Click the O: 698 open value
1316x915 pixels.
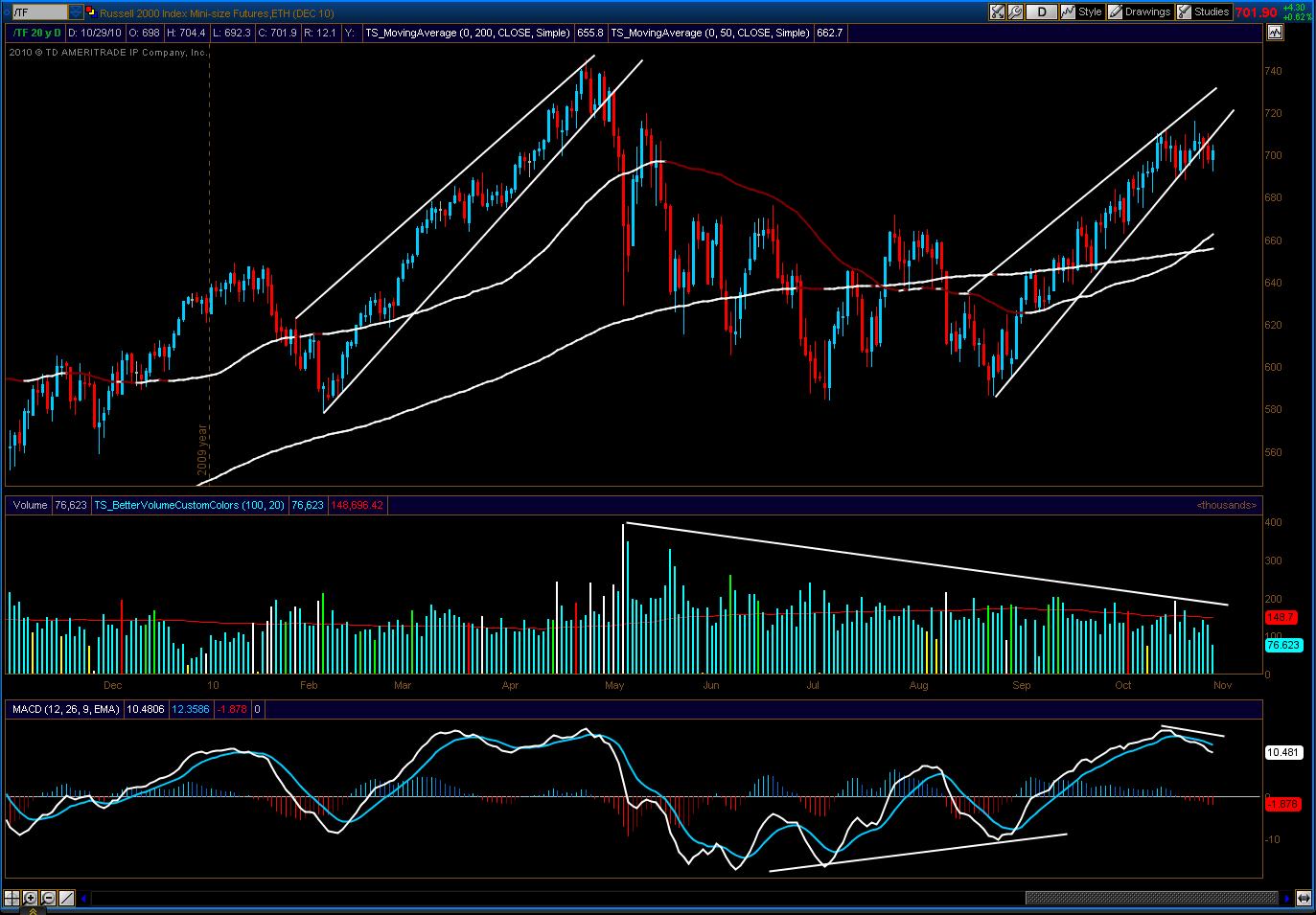[144, 33]
